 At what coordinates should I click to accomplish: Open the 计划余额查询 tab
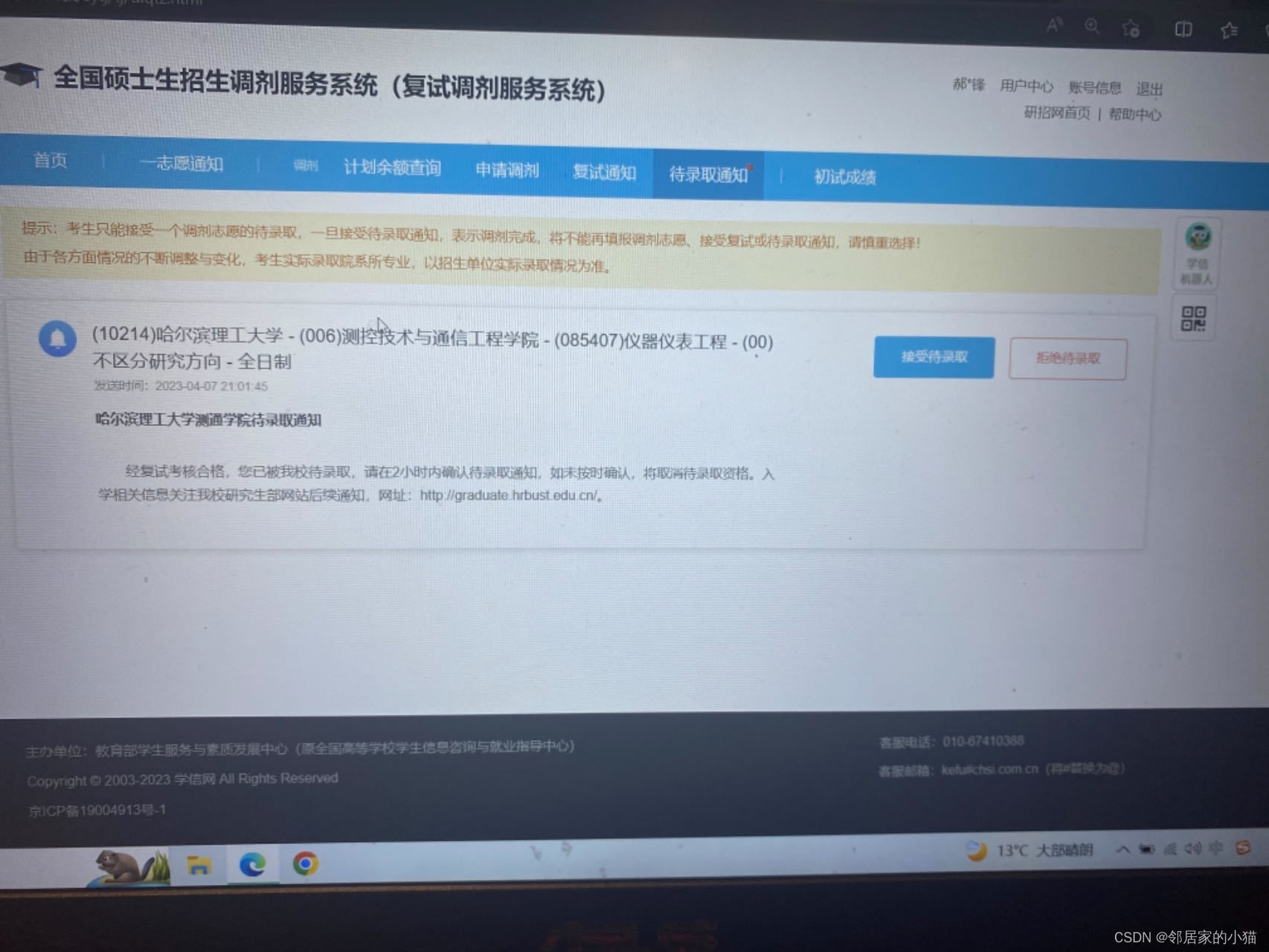point(392,168)
